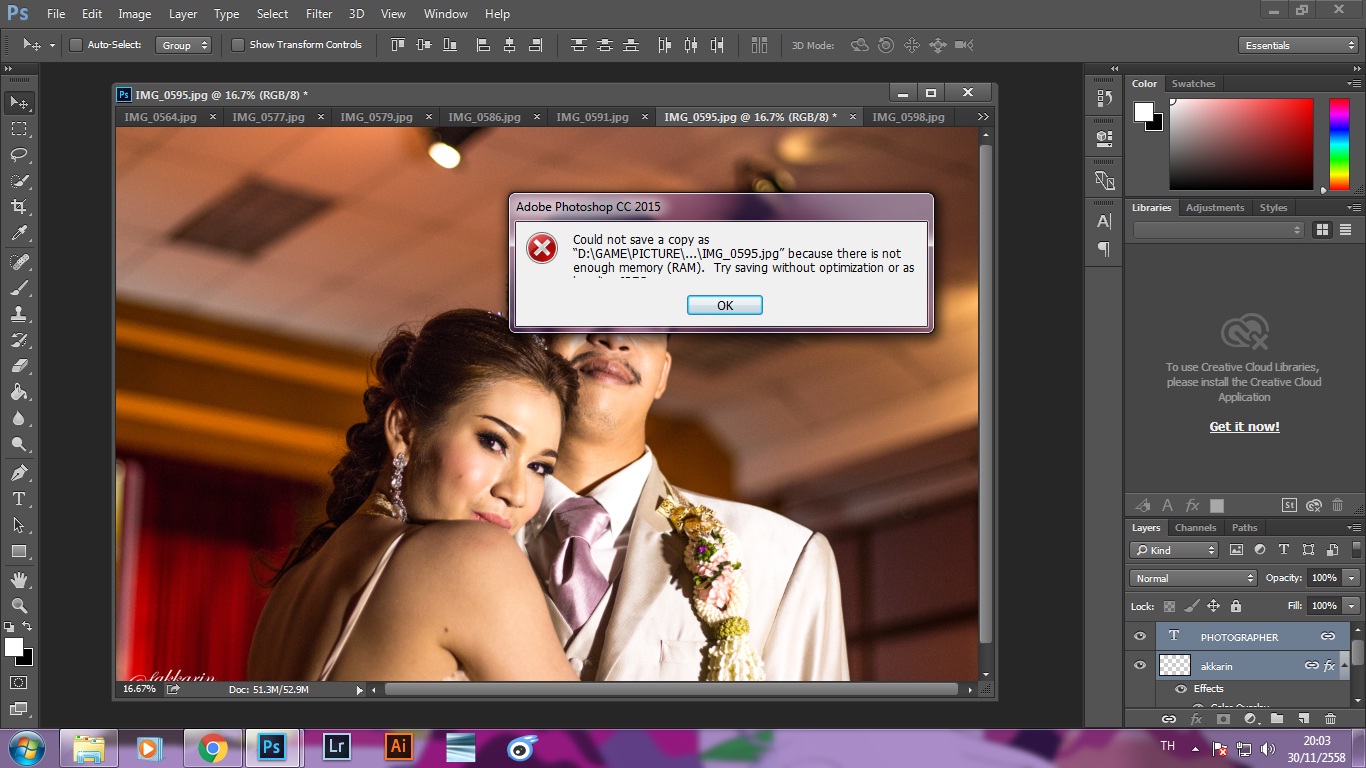Show more document tabs chevron

(982, 117)
